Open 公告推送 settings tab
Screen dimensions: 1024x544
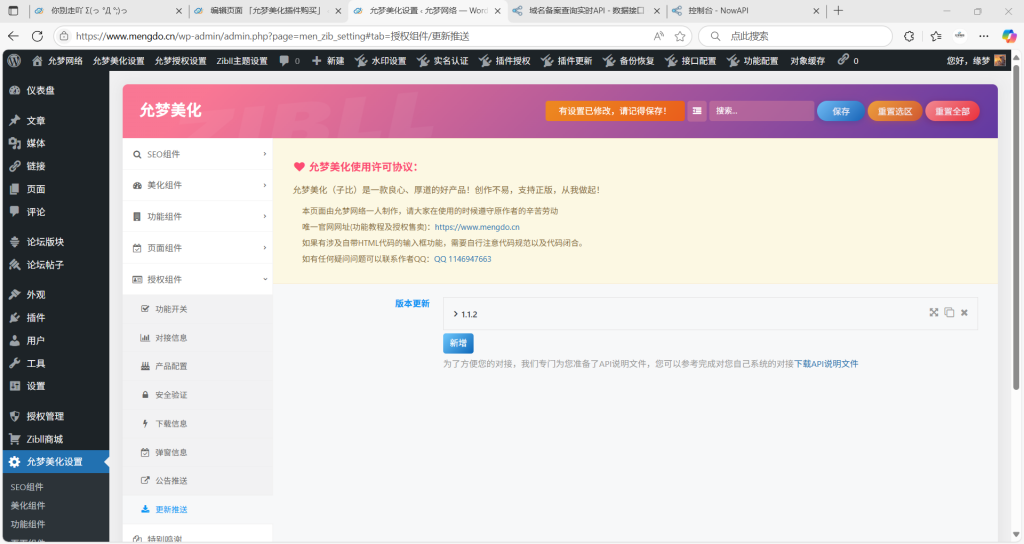coord(197,481)
